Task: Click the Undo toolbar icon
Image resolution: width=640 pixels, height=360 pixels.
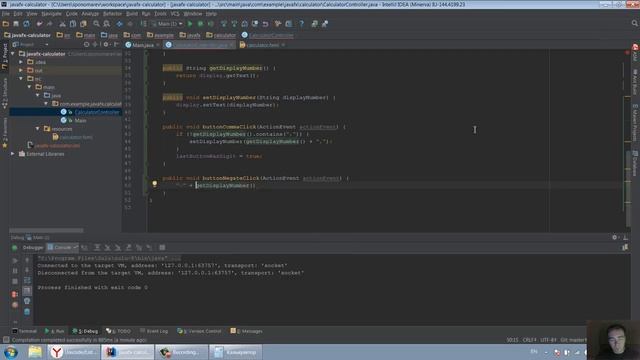Action: [39, 24]
